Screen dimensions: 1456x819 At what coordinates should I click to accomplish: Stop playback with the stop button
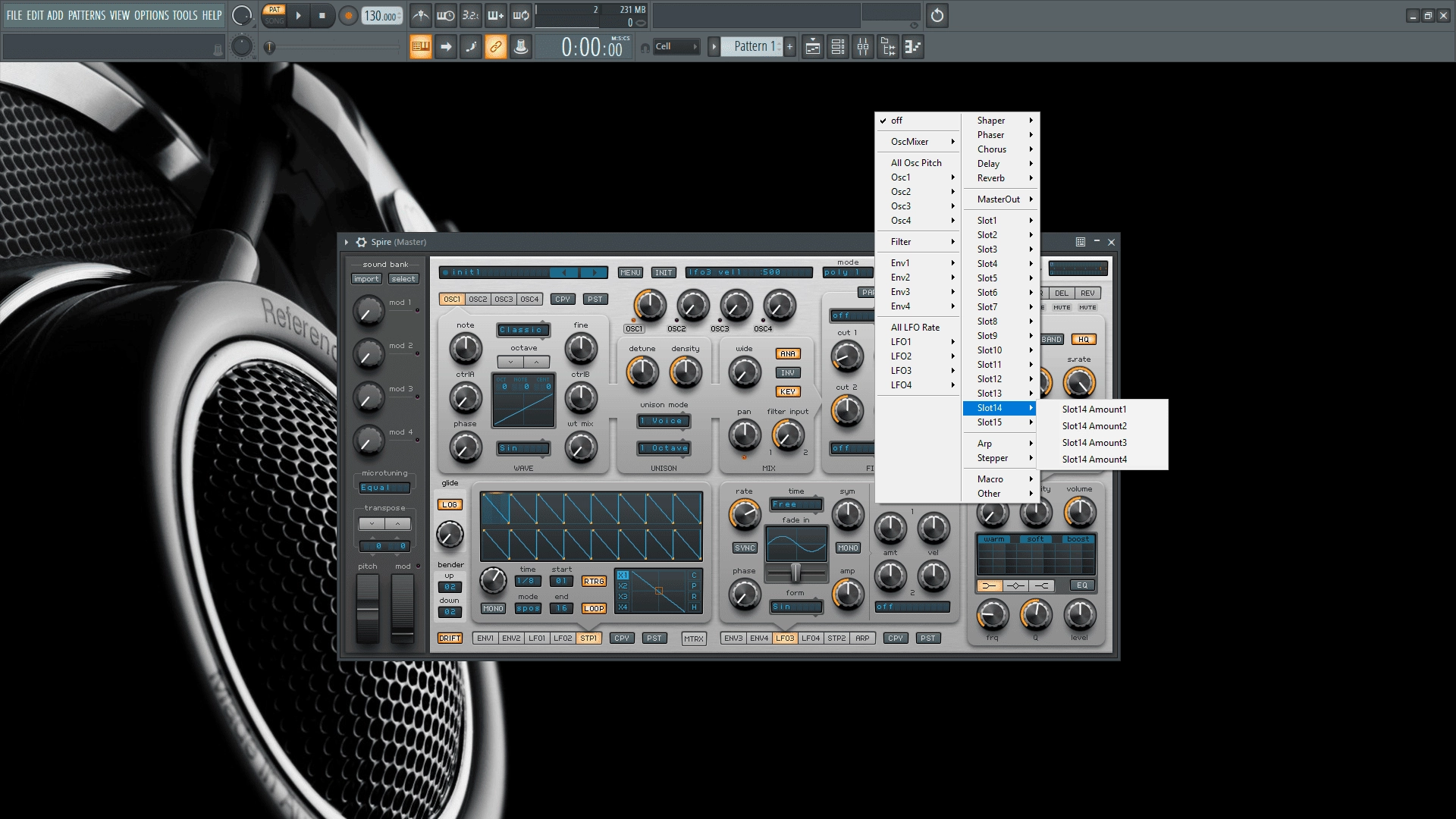(322, 15)
